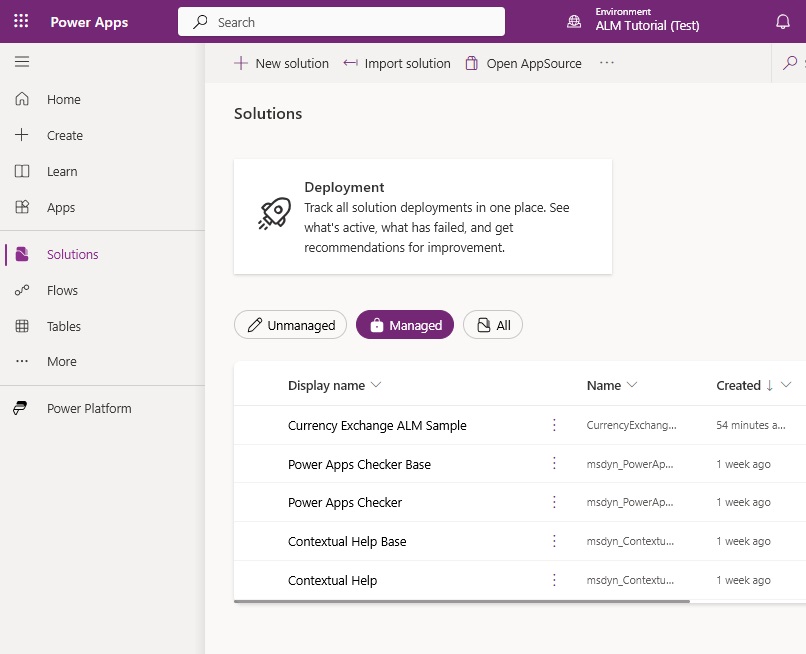This screenshot has height=654, width=806.
Task: Open Contextual Help Base solution
Action: click(347, 541)
